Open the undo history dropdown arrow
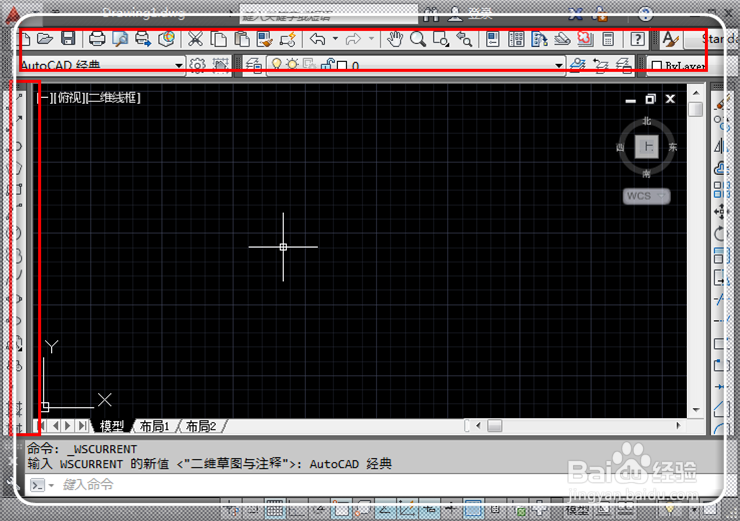The image size is (740, 521). [336, 39]
